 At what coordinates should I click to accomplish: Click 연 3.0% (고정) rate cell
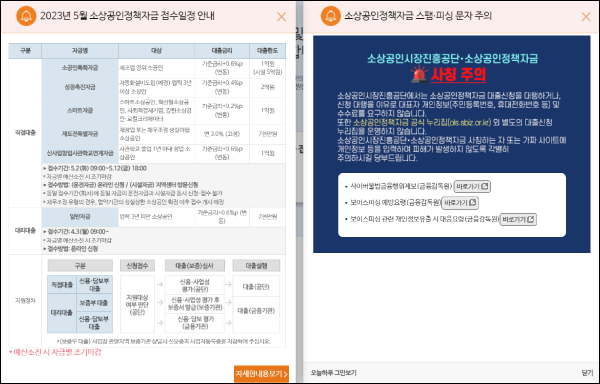pyautogui.click(x=222, y=134)
